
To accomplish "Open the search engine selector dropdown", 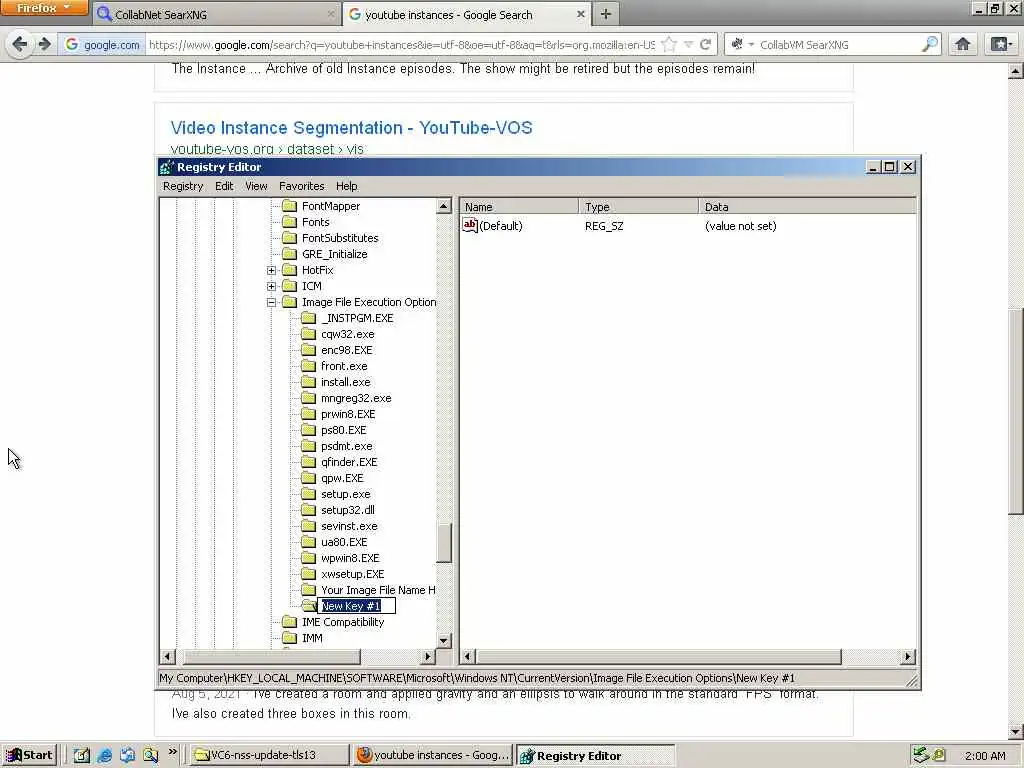I will (x=742, y=44).
